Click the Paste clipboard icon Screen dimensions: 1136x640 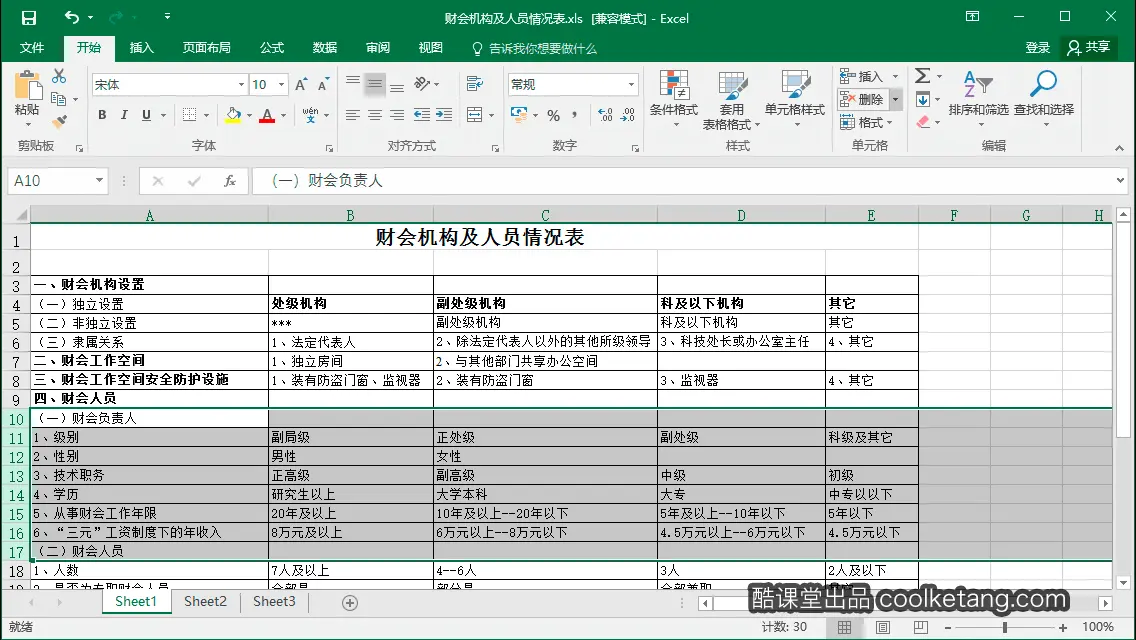pos(28,86)
